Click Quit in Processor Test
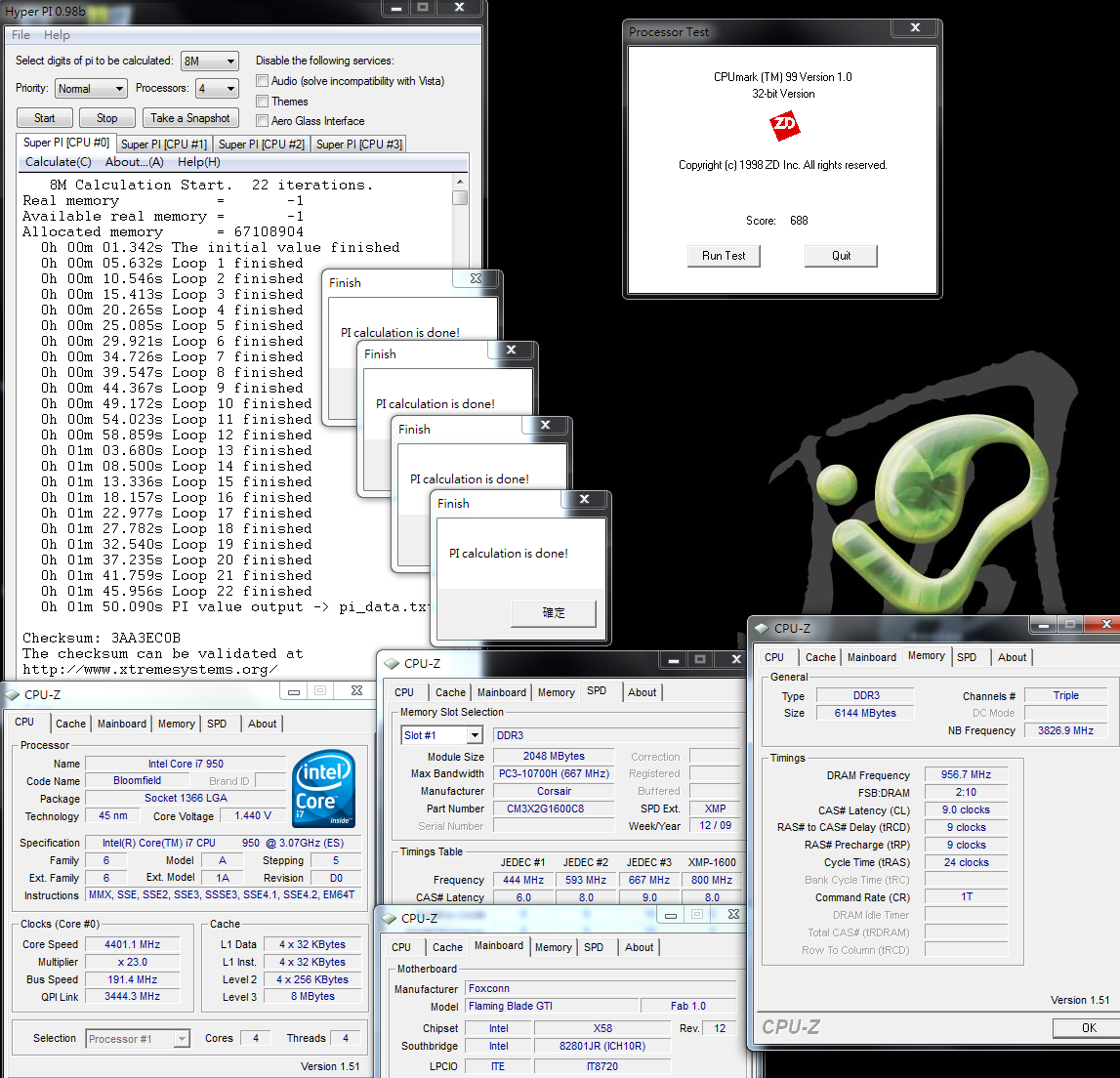This screenshot has width=1120, height=1078. (841, 256)
